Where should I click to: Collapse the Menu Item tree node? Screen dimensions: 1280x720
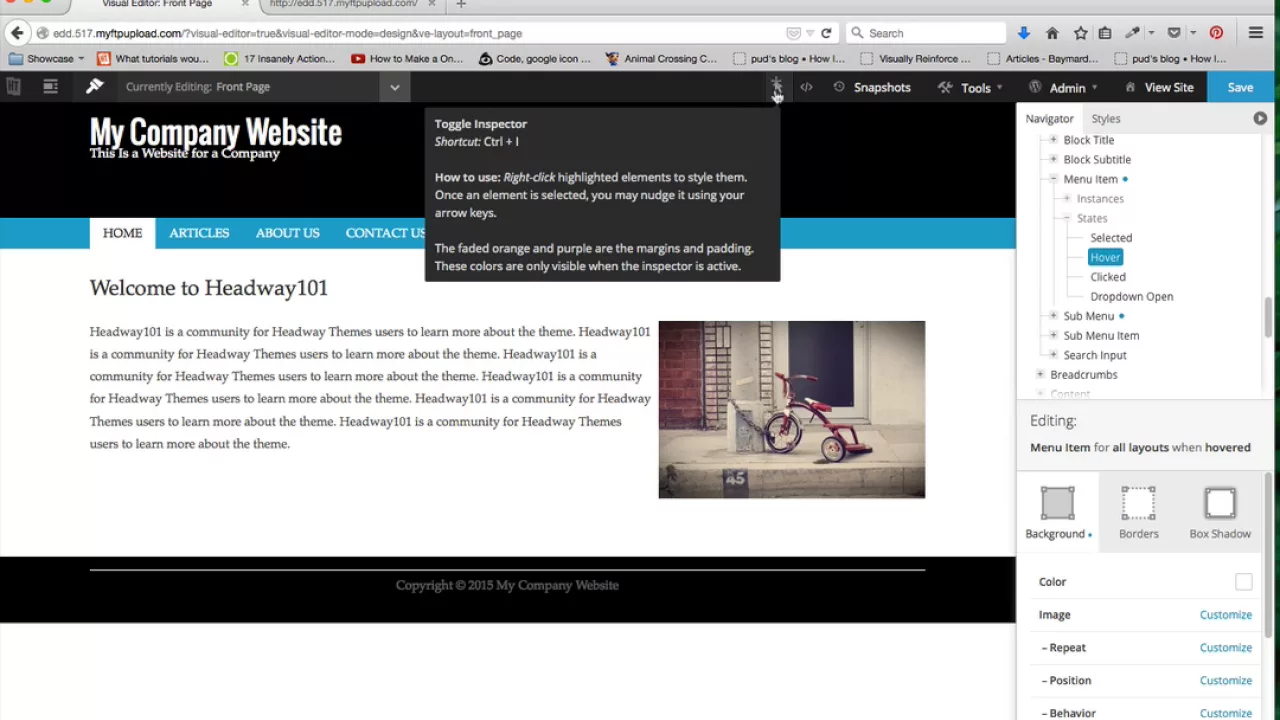pos(1053,179)
